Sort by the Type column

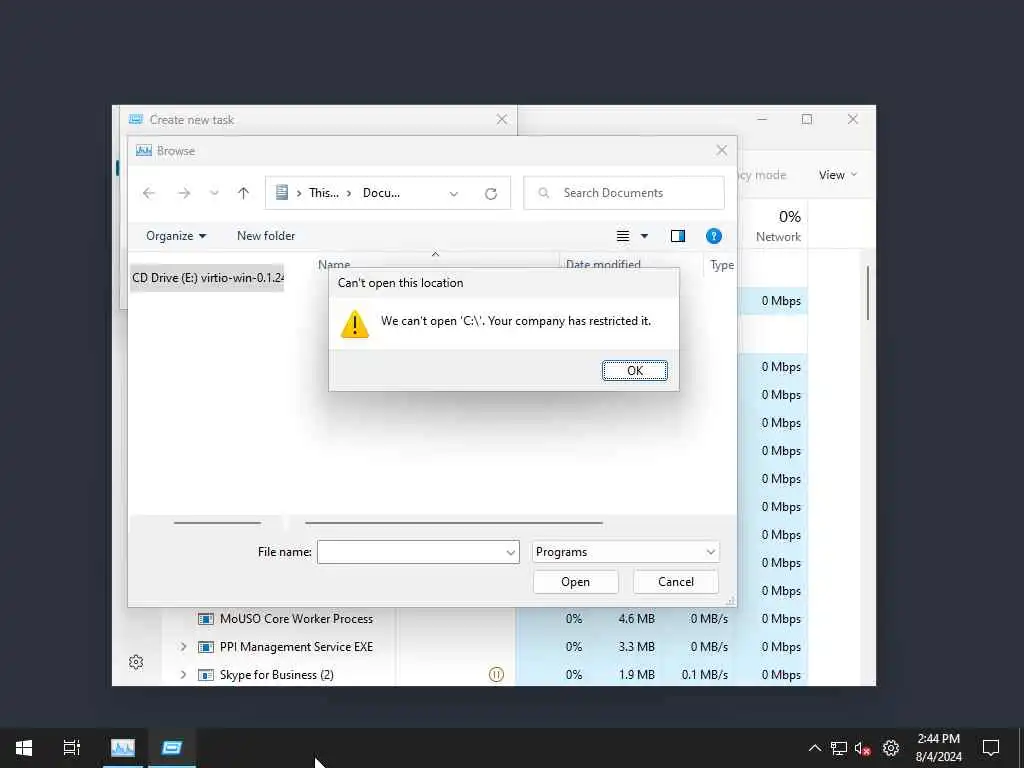click(722, 264)
